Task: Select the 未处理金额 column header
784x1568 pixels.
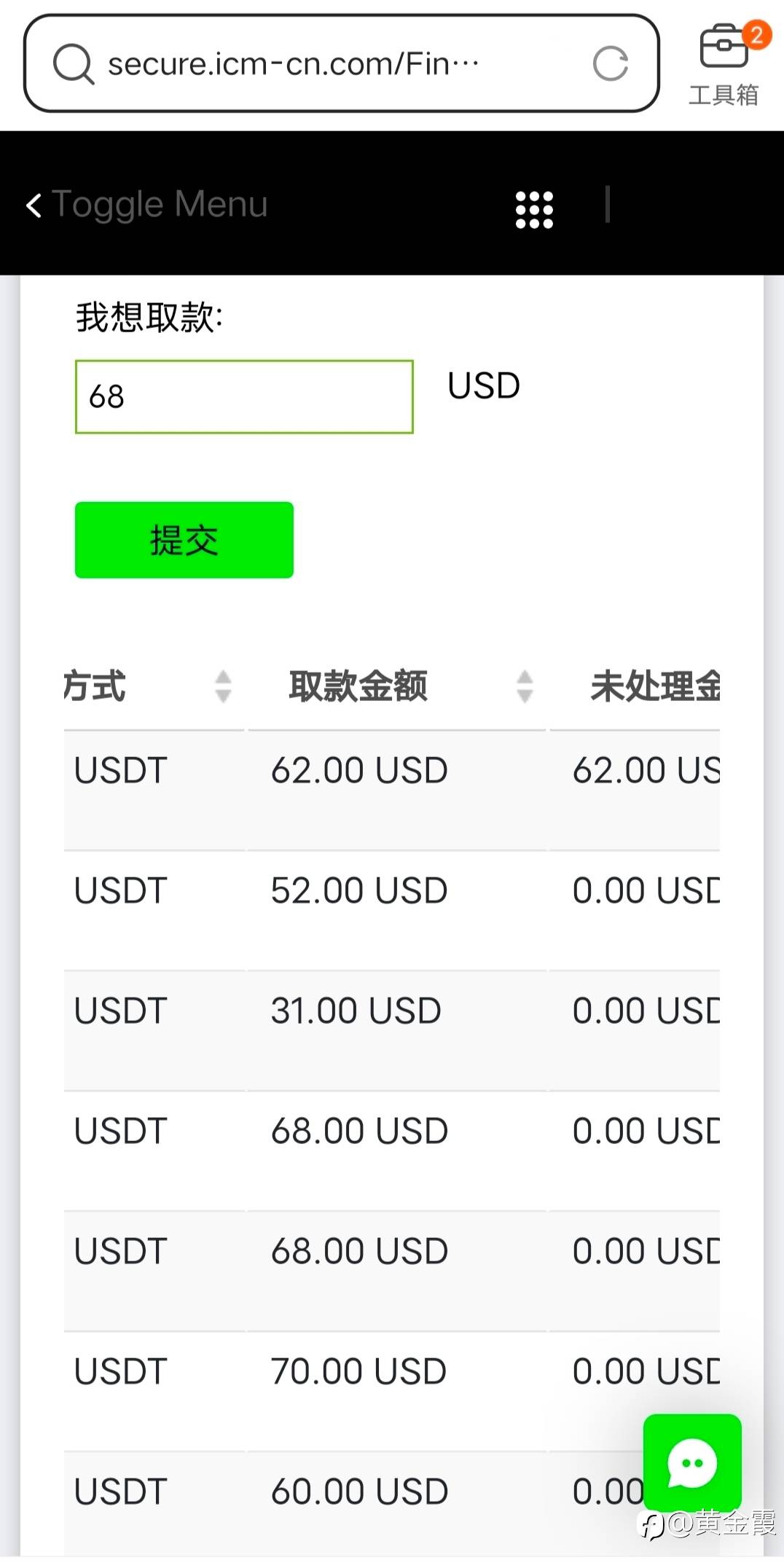Action: click(654, 686)
